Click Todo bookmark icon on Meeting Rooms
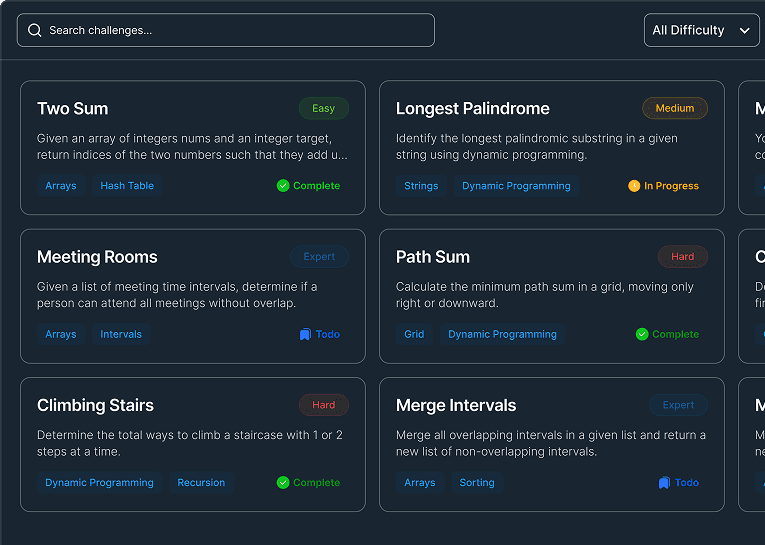The width and height of the screenshot is (765, 545). [305, 334]
